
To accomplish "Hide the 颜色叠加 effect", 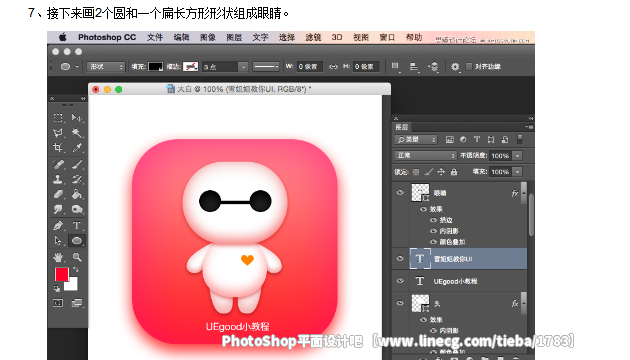I will pyautogui.click(x=434, y=241).
